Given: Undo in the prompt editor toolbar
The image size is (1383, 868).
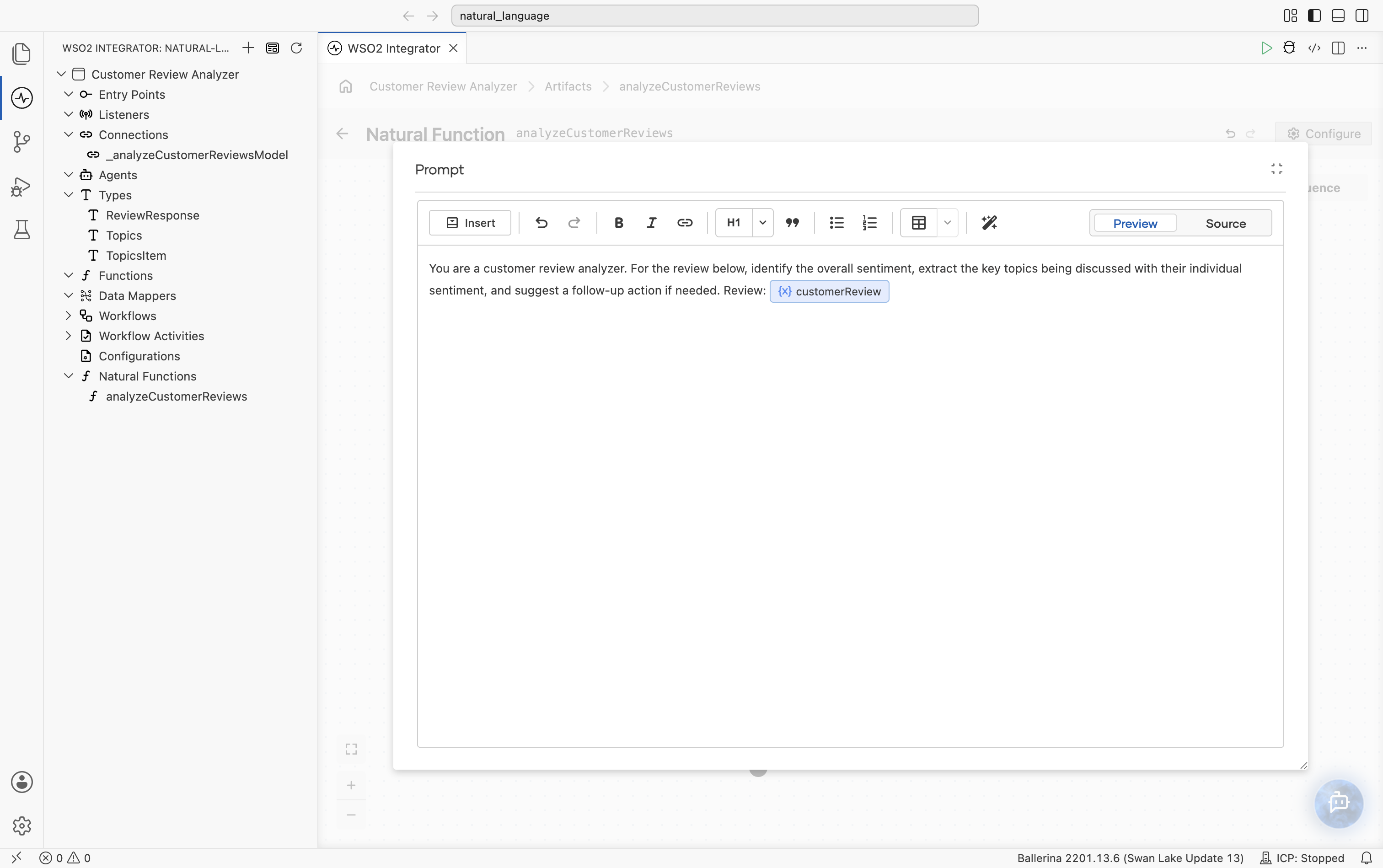Looking at the screenshot, I should click(541, 223).
